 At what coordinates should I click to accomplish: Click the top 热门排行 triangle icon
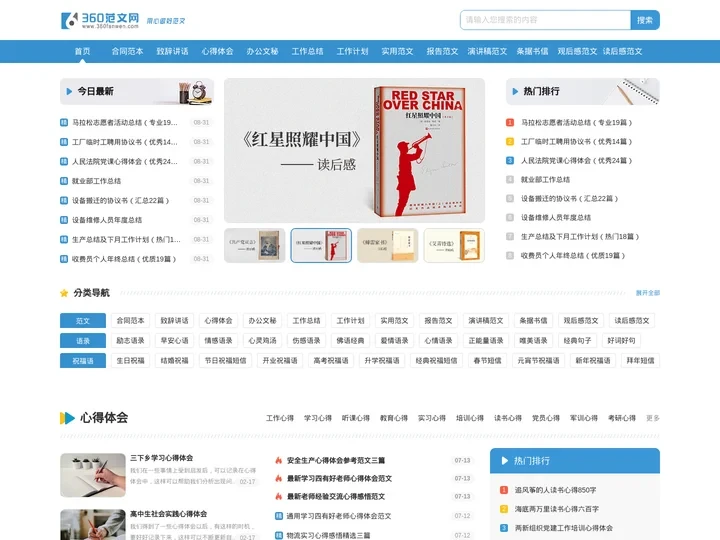coord(515,91)
